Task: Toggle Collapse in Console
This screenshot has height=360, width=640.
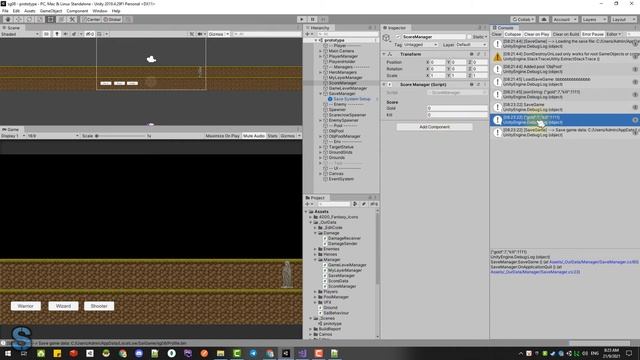Action: click(513, 34)
